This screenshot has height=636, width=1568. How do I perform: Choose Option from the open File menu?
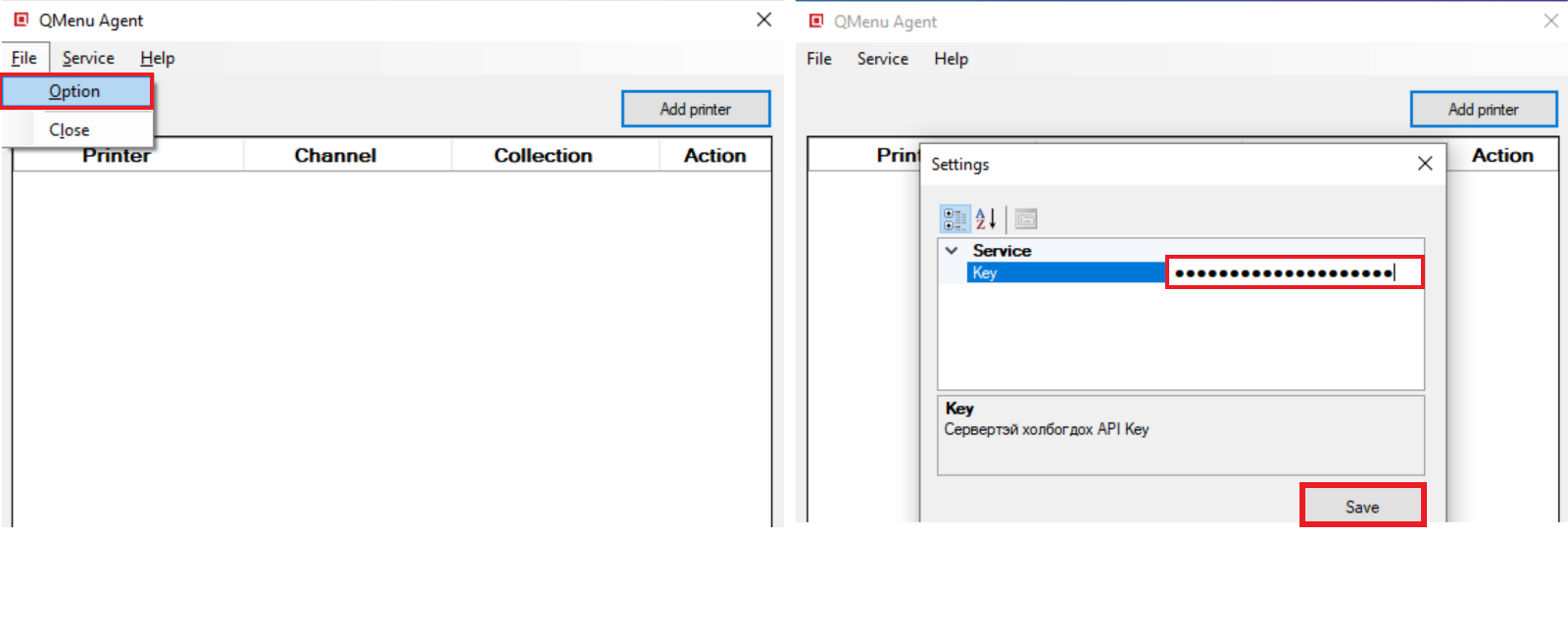(75, 91)
